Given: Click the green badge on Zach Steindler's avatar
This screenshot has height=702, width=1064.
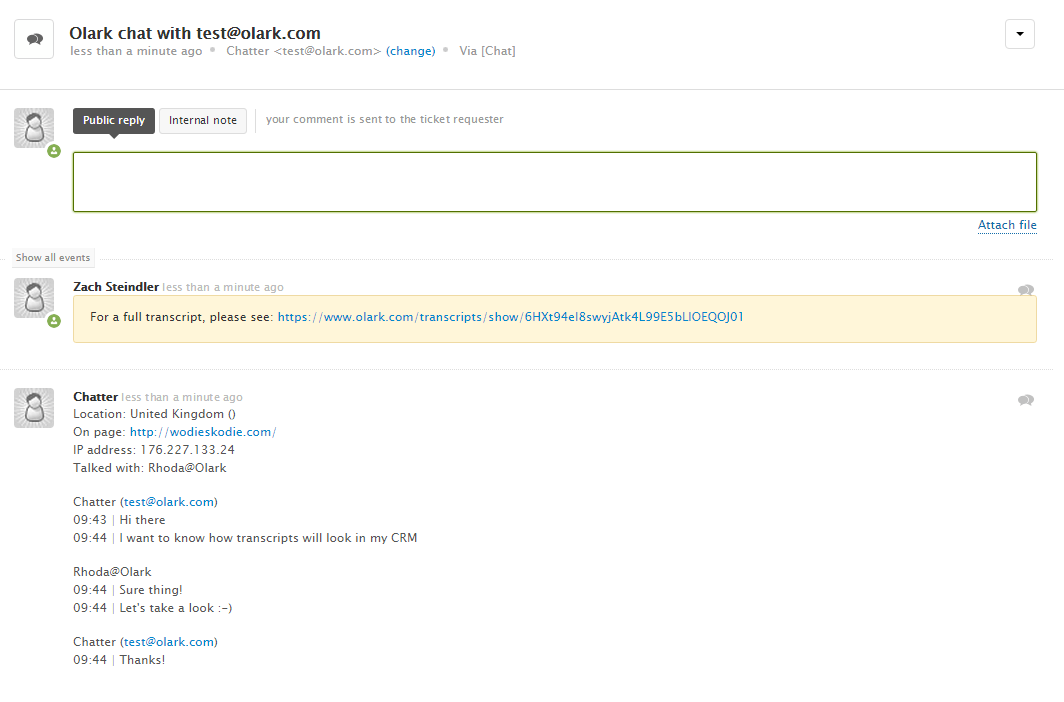Looking at the screenshot, I should [x=54, y=321].
